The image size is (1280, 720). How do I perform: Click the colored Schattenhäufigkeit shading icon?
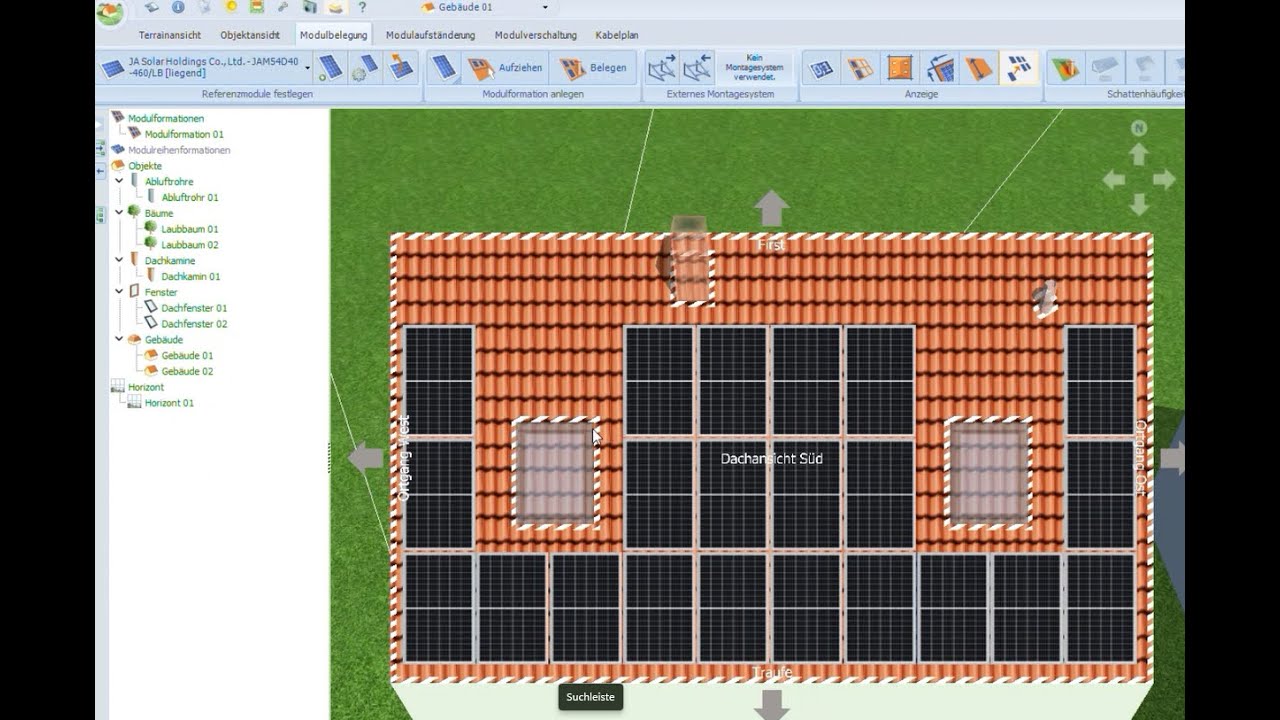(1065, 68)
